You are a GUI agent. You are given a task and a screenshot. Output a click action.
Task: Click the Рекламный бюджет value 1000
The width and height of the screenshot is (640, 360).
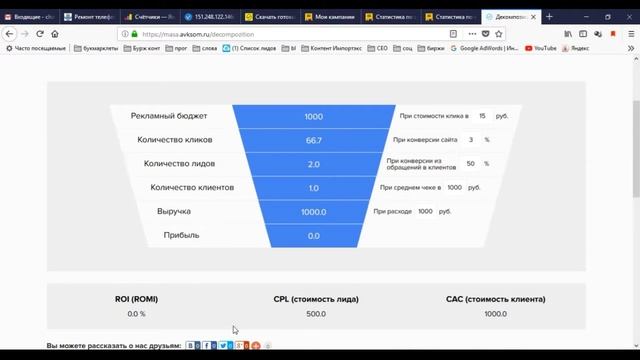click(x=313, y=117)
